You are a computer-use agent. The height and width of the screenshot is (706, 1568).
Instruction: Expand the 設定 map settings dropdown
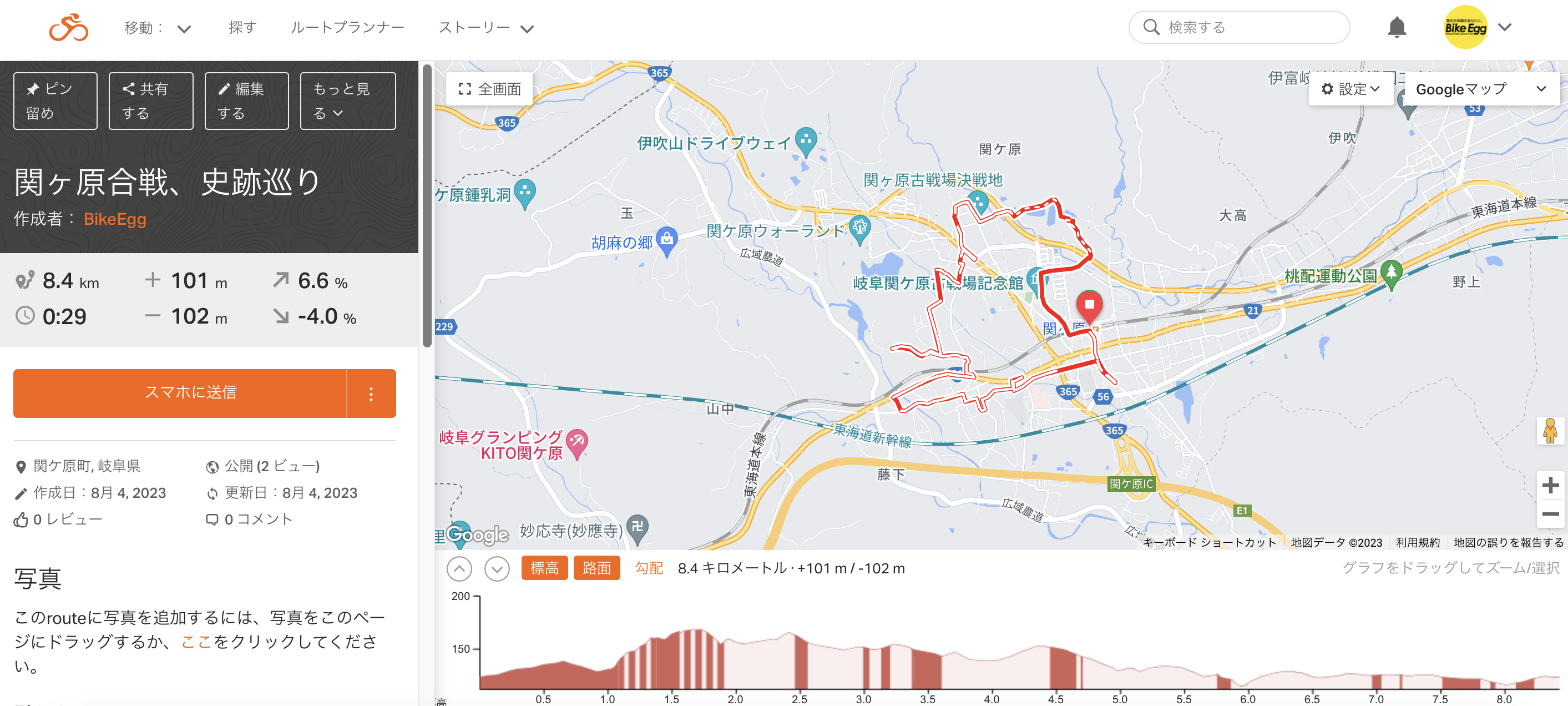click(1350, 89)
